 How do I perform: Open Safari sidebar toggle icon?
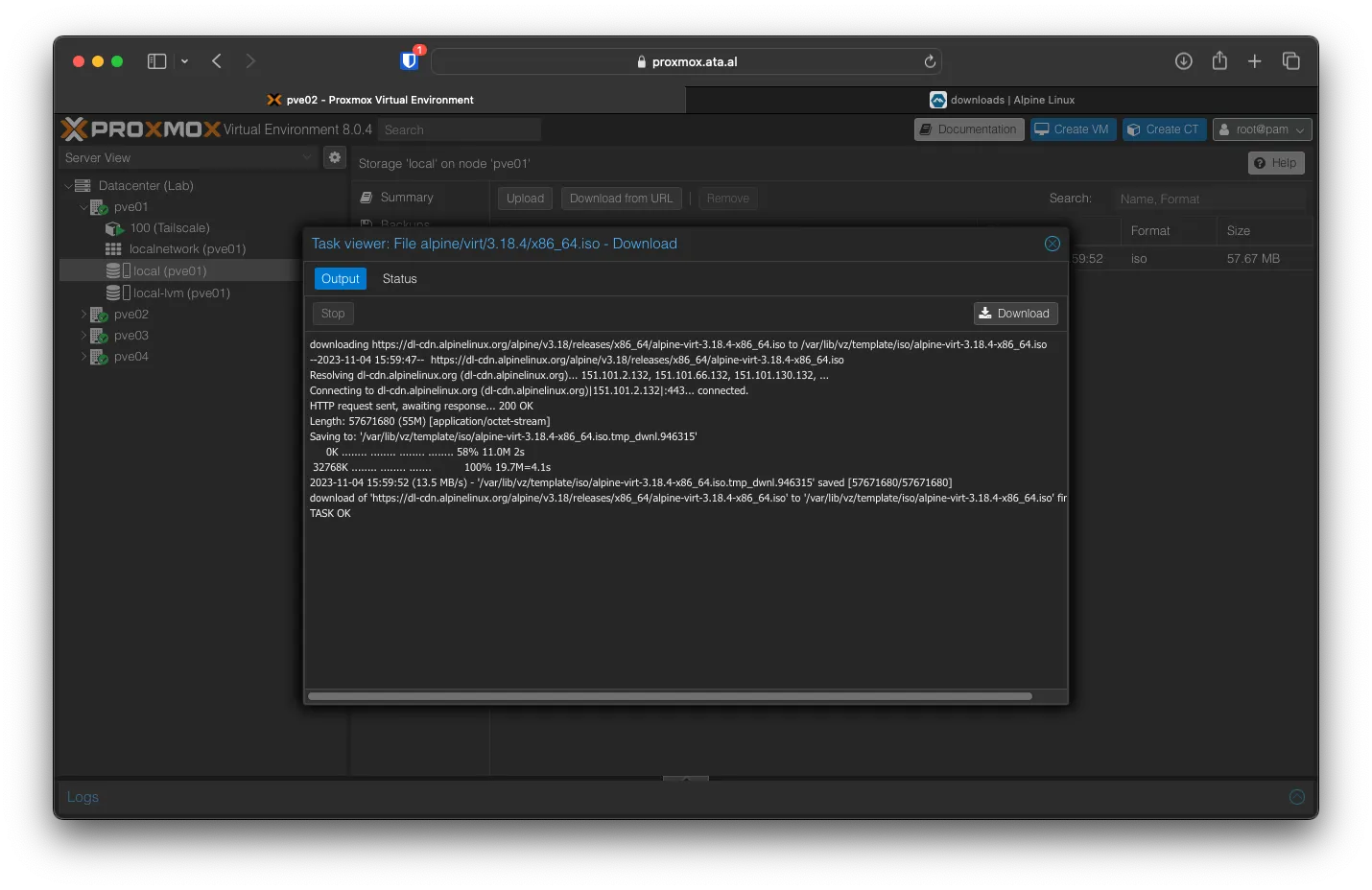[156, 61]
